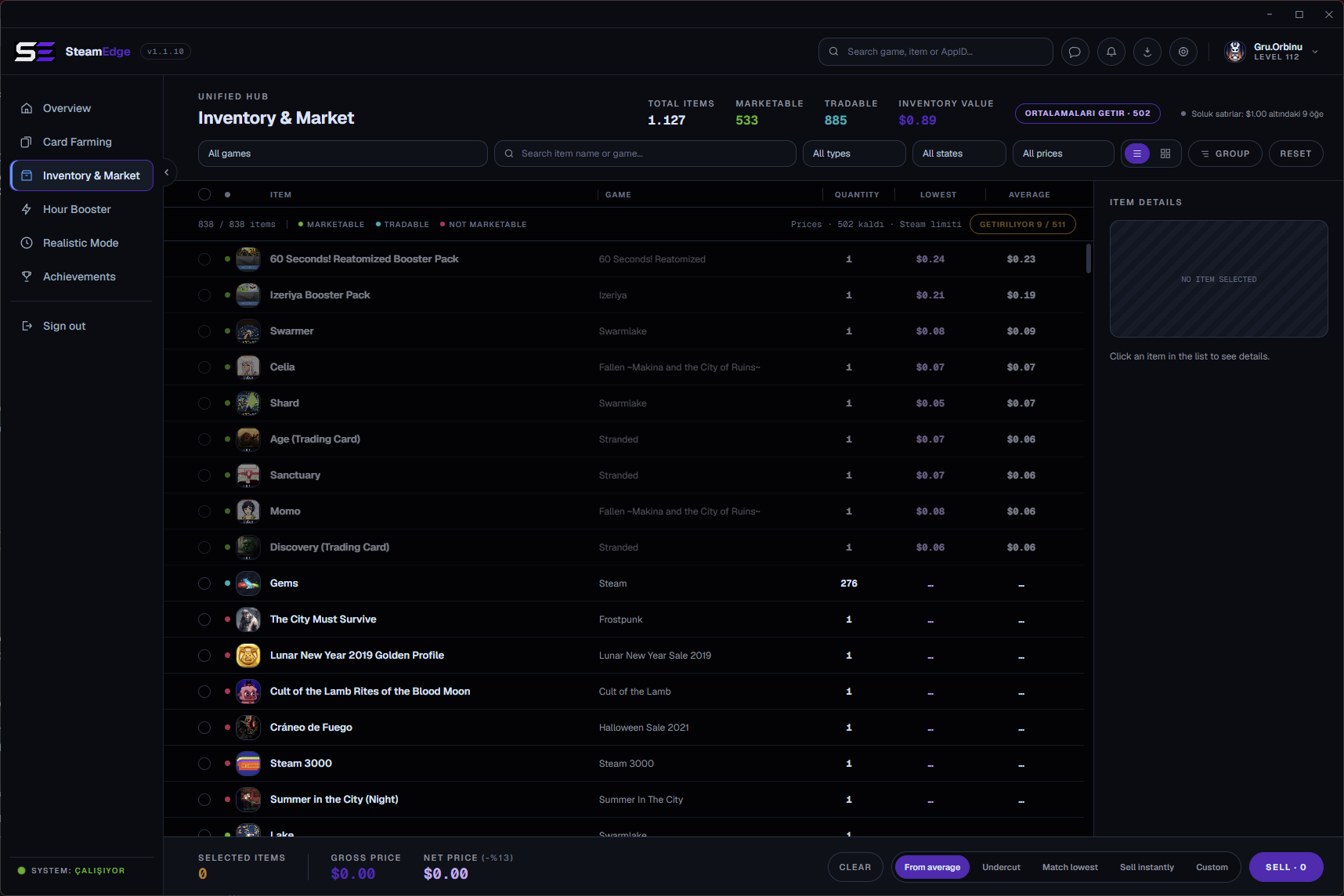Click the Izeriya Booster Pack item thumbnail
The image size is (1344, 896).
point(248,295)
